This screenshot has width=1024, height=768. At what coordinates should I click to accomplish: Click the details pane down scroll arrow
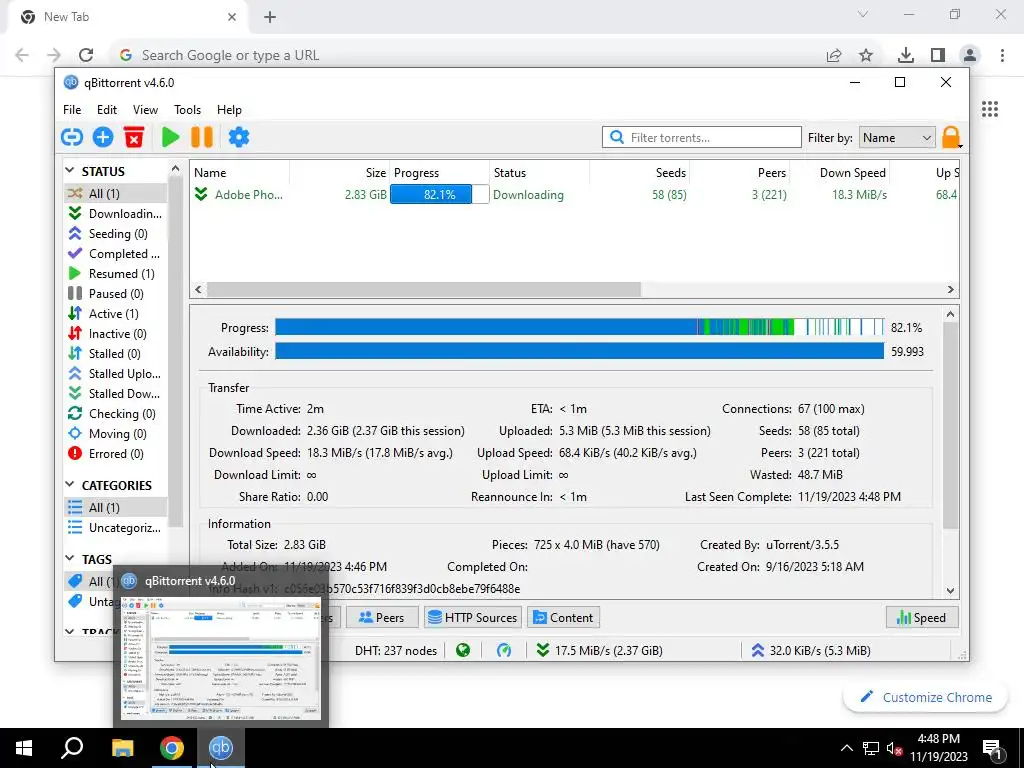pos(950,591)
